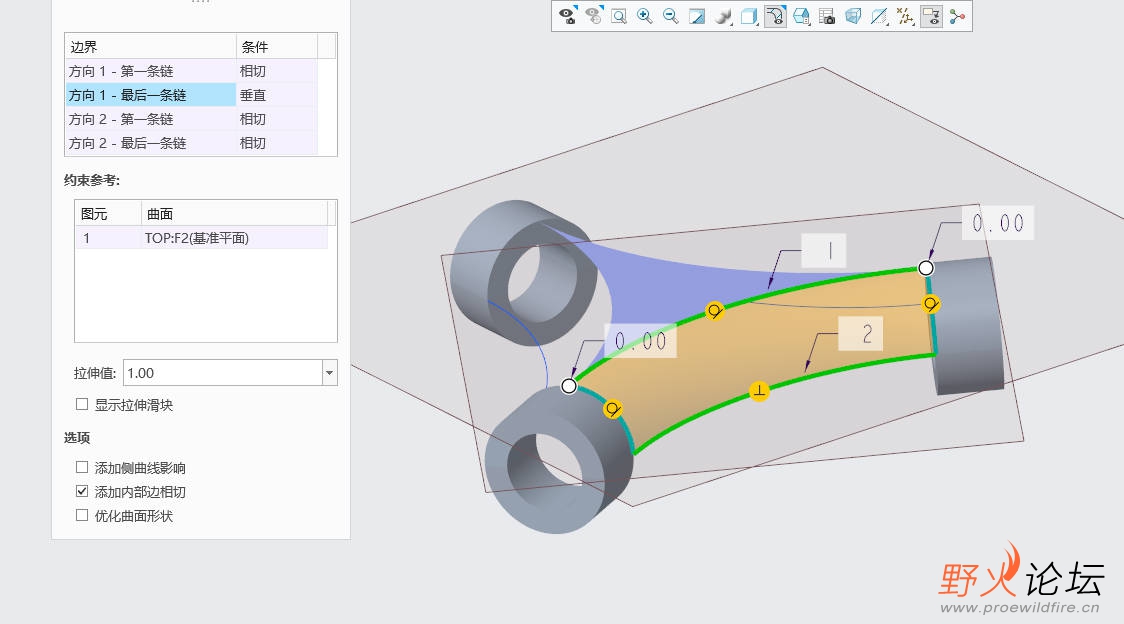The image size is (1124, 624).
Task: Uncheck 添加内部边相切 checkbox
Action: click(82, 491)
